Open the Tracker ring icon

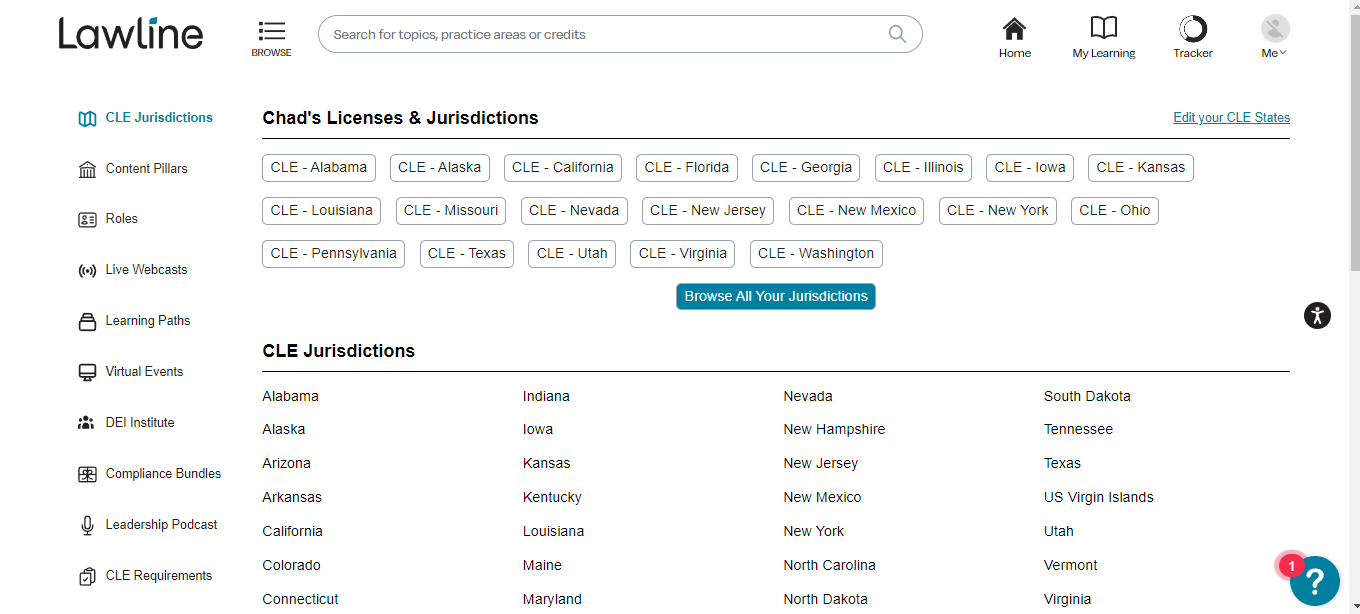pyautogui.click(x=1193, y=28)
